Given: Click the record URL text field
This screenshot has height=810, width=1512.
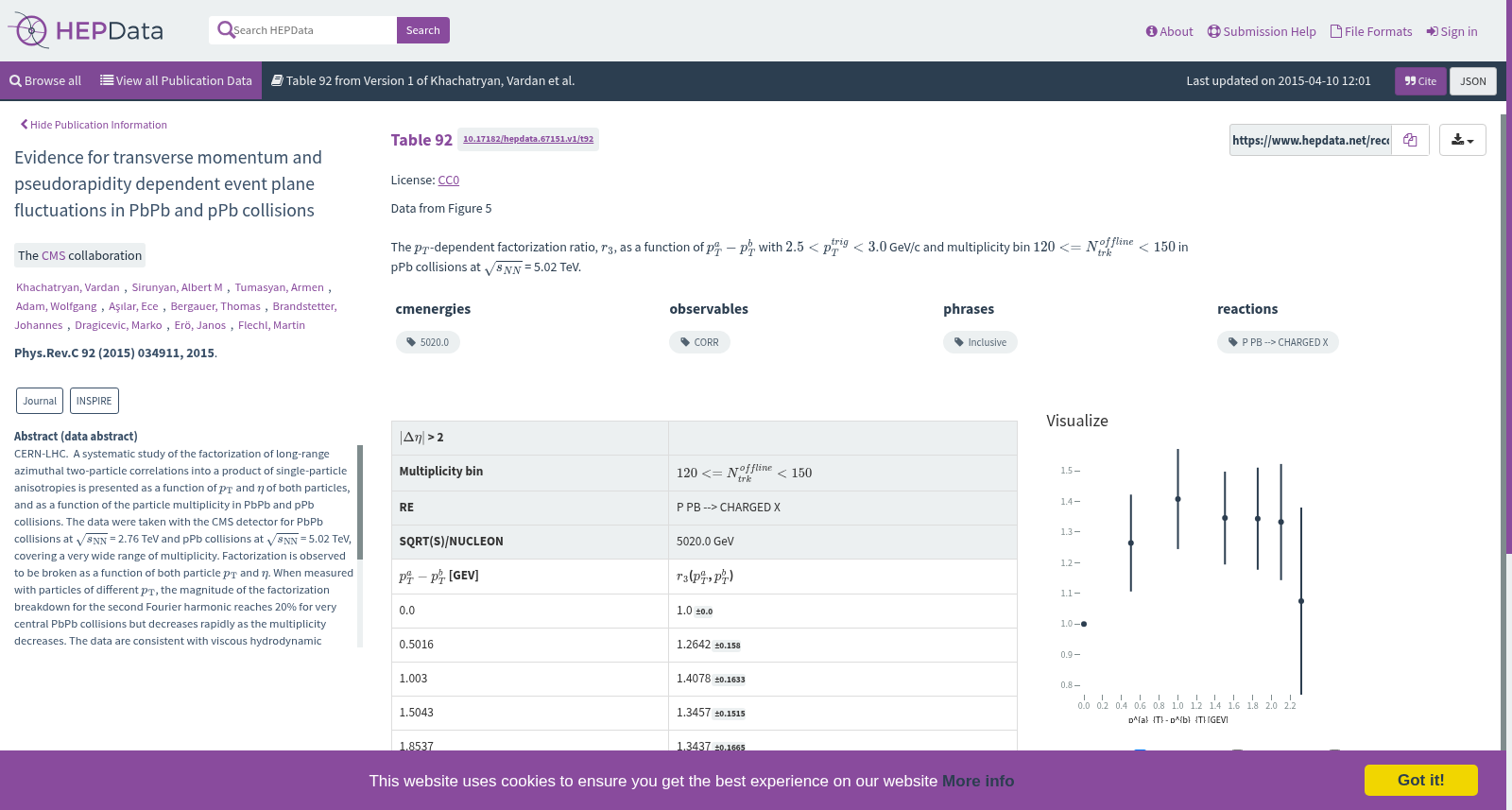Looking at the screenshot, I should click(1311, 140).
